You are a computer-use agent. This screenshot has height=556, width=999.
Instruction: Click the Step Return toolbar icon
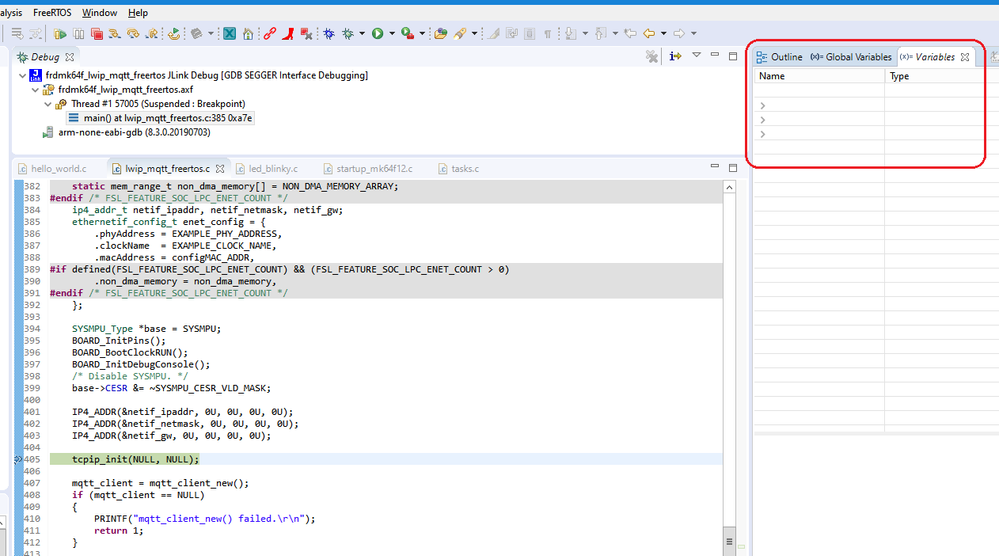pos(152,34)
